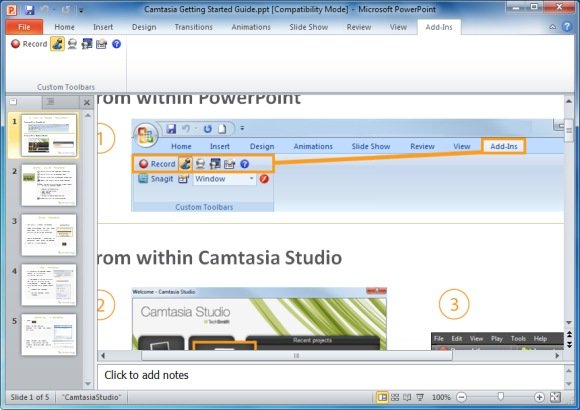Click notes pane scroll up arrow
Viewport: 580px width, 410px height.
click(569, 370)
